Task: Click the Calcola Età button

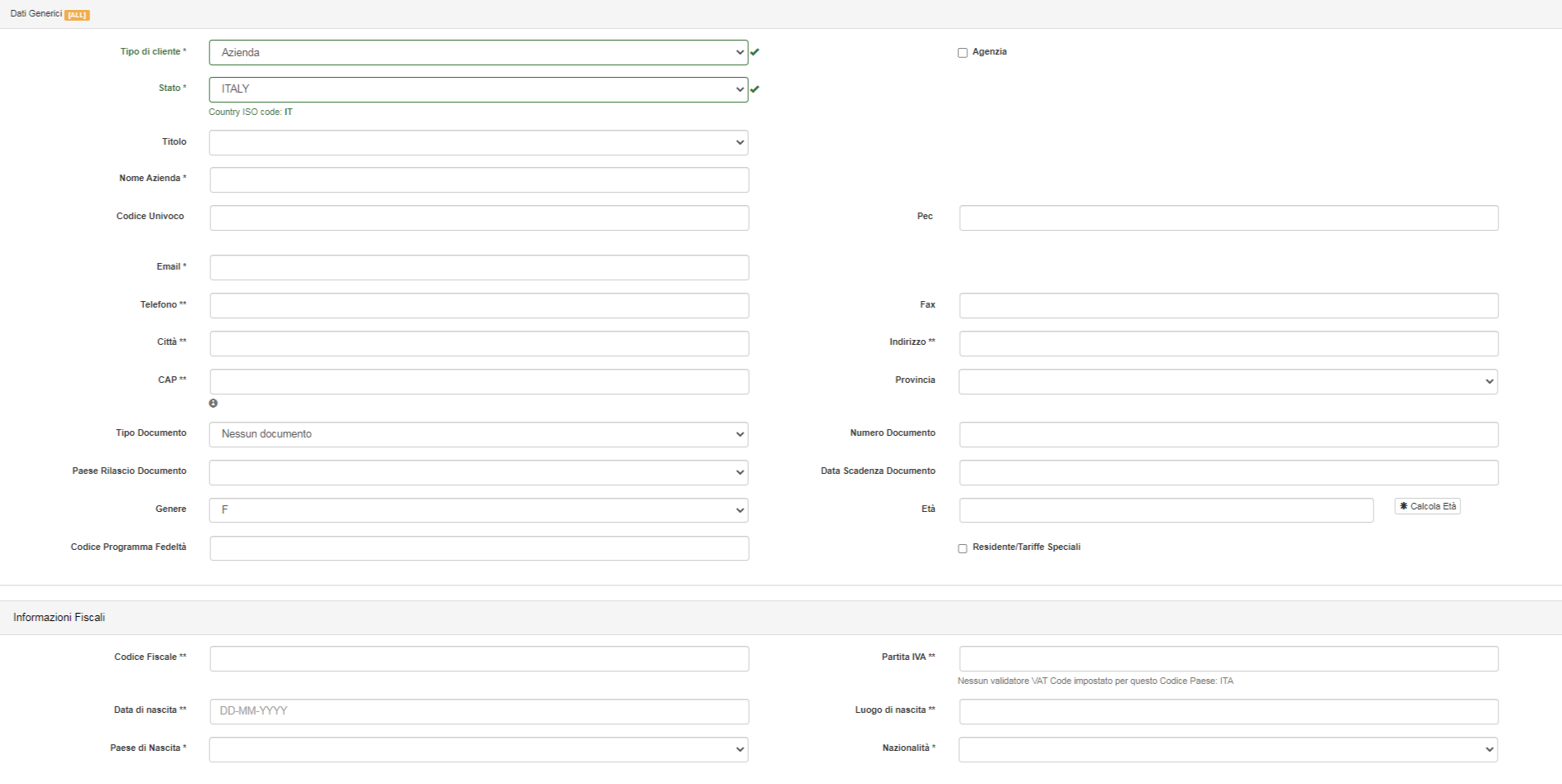Action: (x=1427, y=506)
